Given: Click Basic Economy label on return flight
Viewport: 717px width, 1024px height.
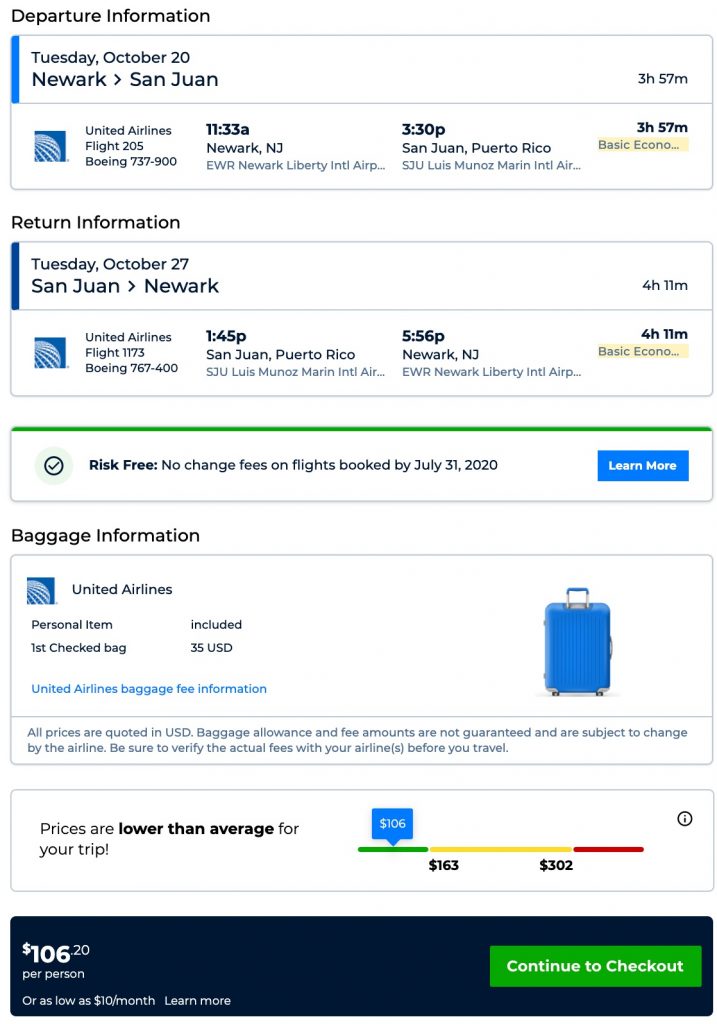Looking at the screenshot, I should 643,352.
